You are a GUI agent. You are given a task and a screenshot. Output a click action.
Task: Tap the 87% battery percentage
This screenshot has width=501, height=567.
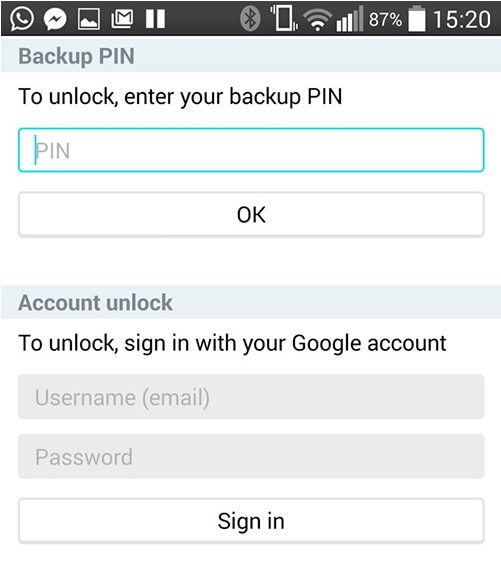385,19
